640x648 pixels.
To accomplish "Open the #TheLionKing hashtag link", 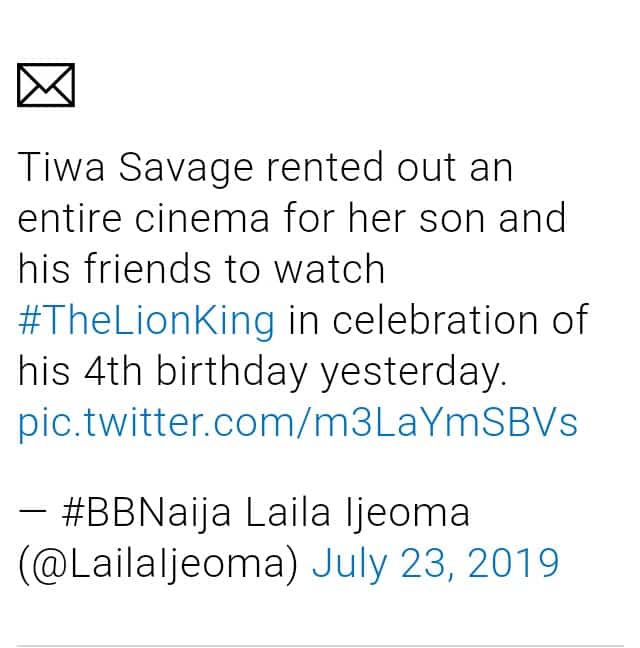I will point(146,321).
